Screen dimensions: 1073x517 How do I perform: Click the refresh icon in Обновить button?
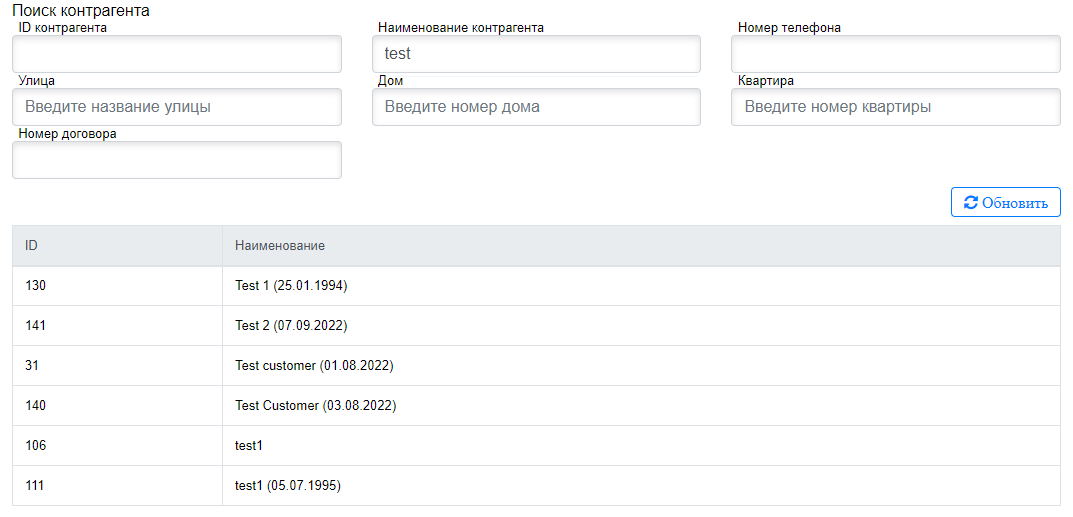pos(970,203)
